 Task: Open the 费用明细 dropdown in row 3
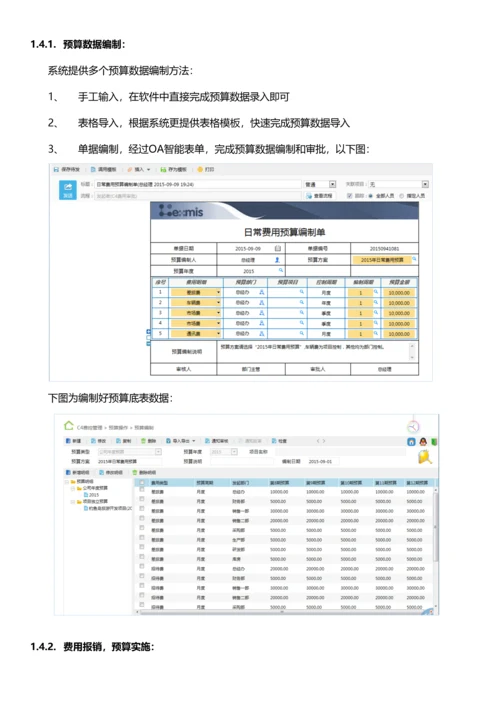[219, 313]
